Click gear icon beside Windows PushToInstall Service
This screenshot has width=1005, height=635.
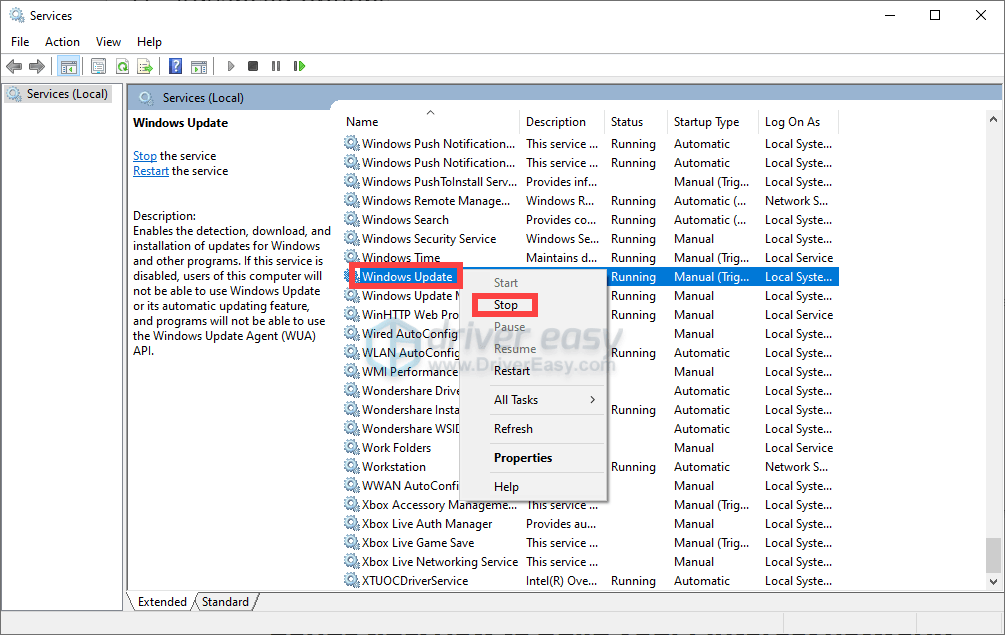point(351,181)
